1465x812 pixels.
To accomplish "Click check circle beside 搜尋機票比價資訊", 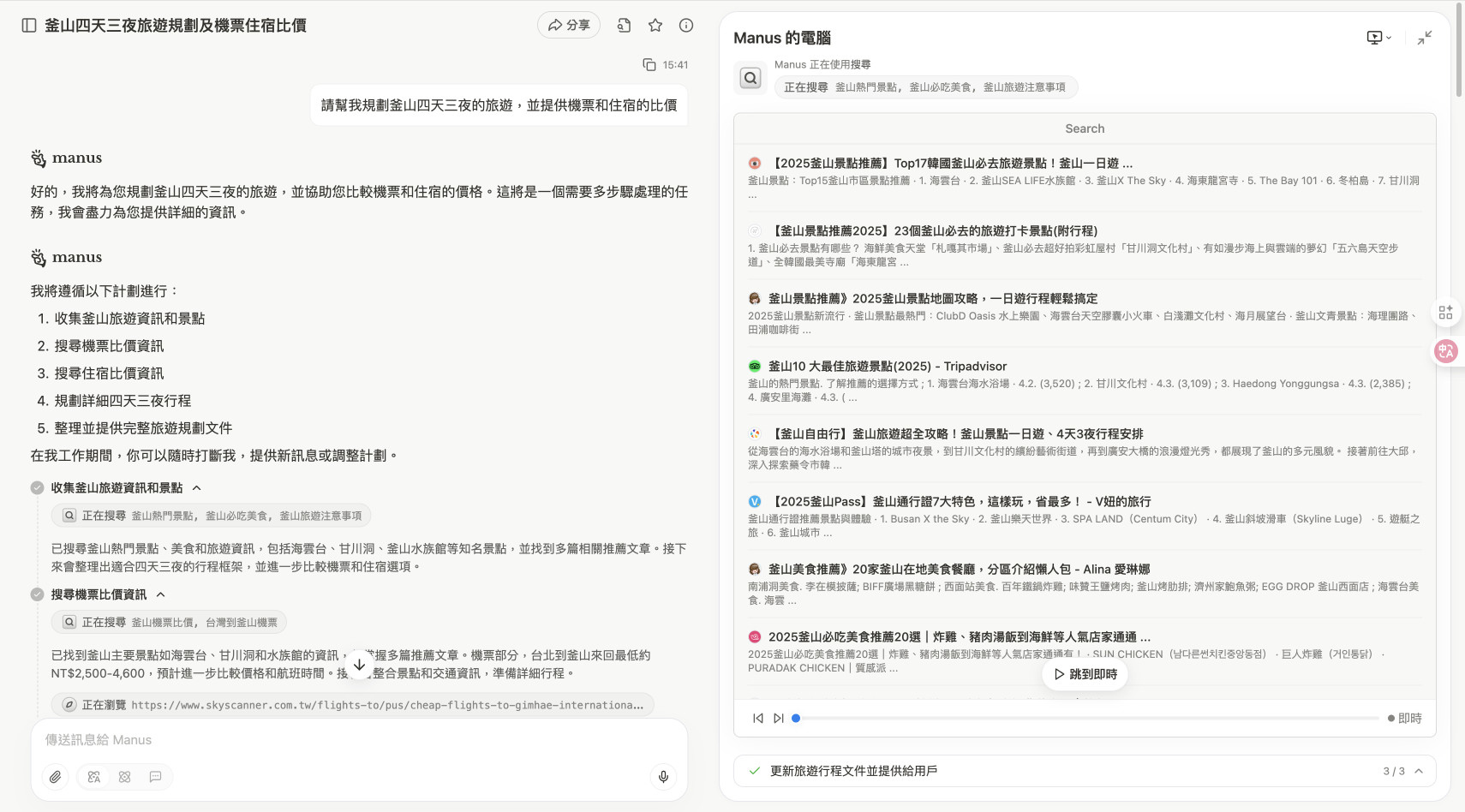I will (37, 594).
